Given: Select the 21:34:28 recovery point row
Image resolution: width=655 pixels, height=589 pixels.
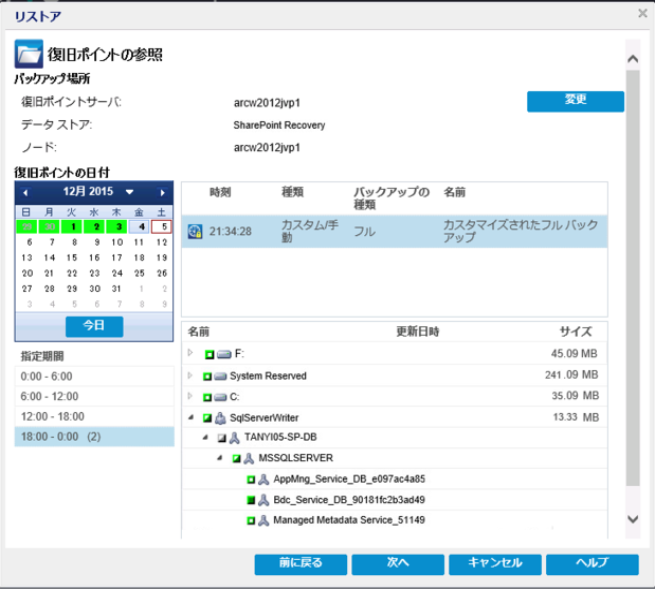Looking at the screenshot, I should (x=394, y=231).
